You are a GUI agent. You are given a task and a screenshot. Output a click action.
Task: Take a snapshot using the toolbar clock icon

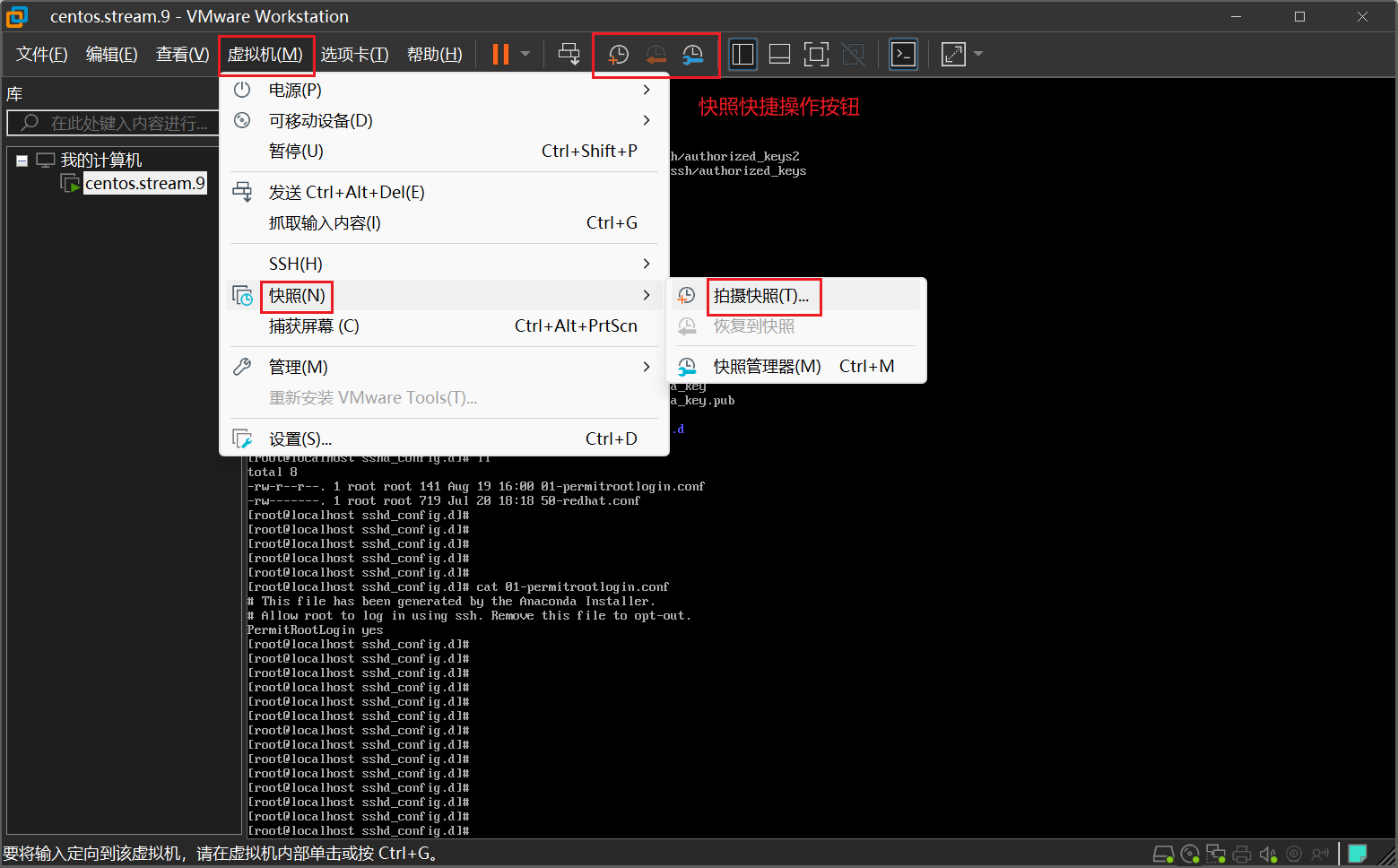tap(618, 55)
